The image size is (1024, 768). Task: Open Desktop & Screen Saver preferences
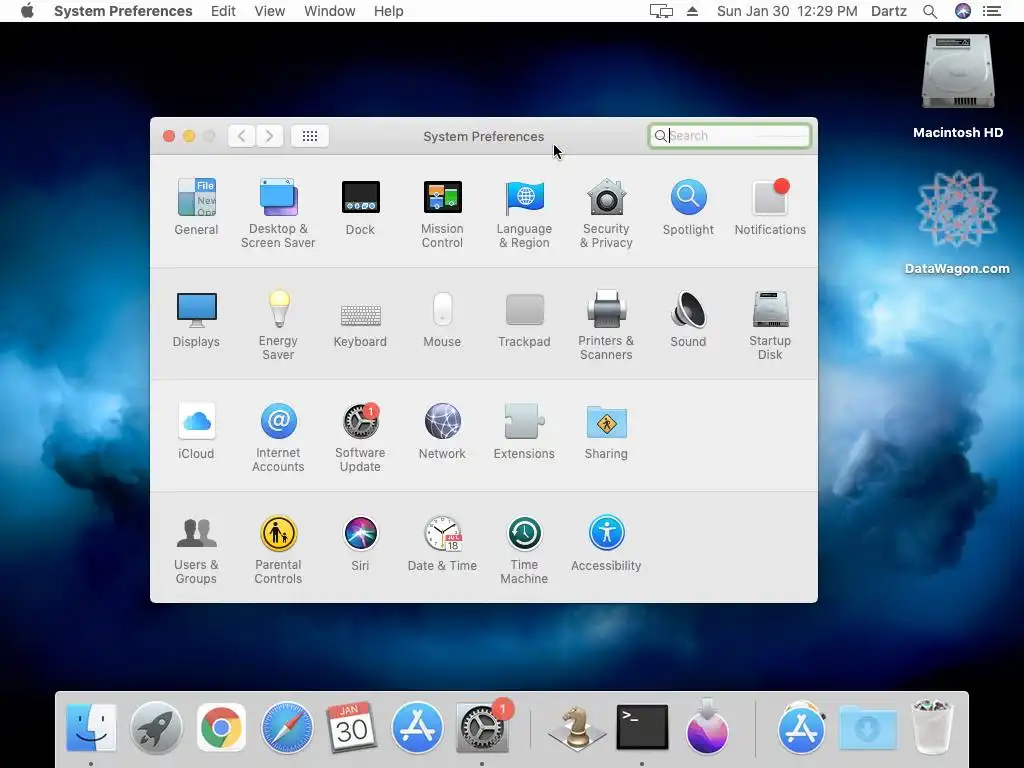click(278, 212)
